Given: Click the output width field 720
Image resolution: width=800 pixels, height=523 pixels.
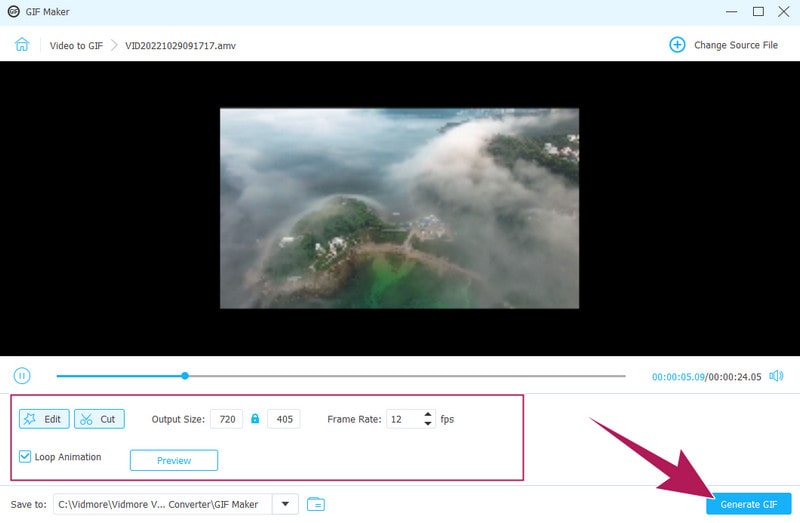Looking at the screenshot, I should (x=227, y=419).
